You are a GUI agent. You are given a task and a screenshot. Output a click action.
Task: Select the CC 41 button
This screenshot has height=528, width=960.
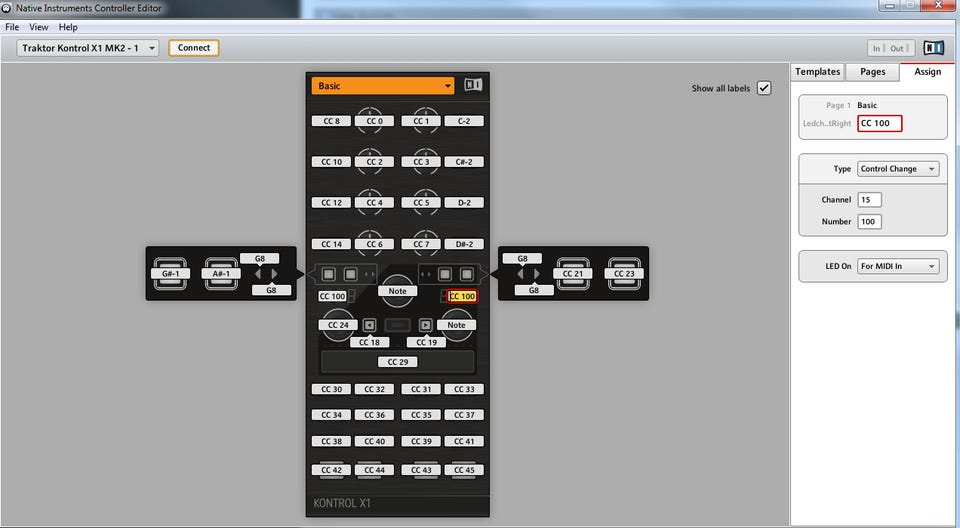point(464,441)
